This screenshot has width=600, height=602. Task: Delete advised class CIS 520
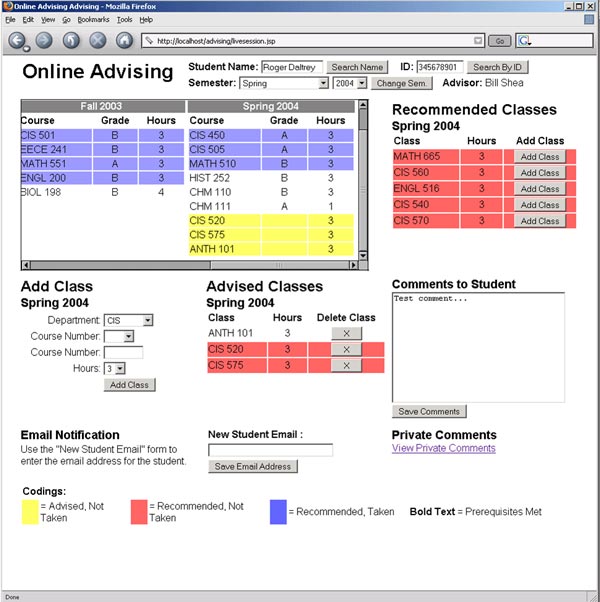click(x=346, y=349)
